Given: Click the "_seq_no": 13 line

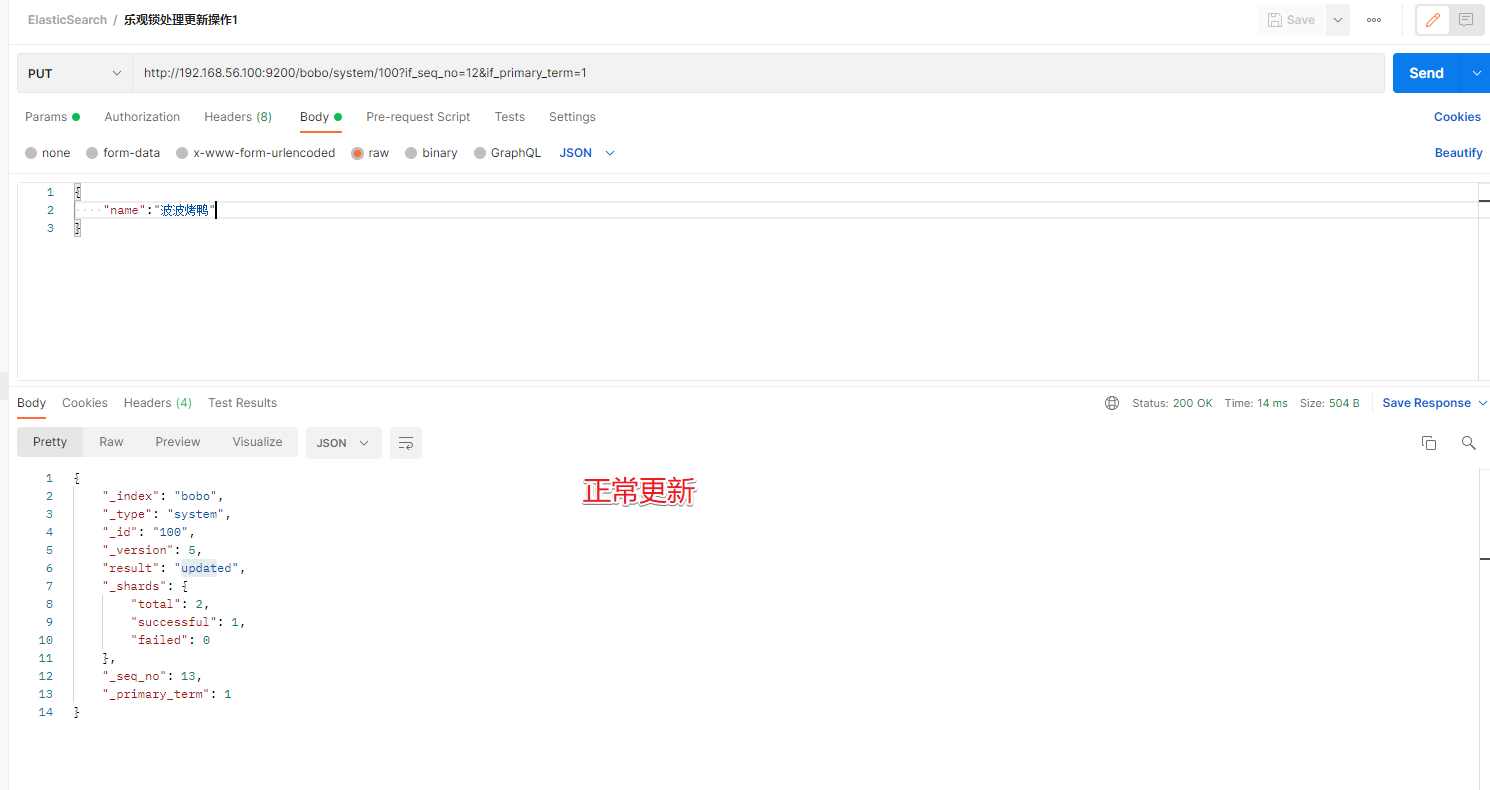Looking at the screenshot, I should click(152, 676).
